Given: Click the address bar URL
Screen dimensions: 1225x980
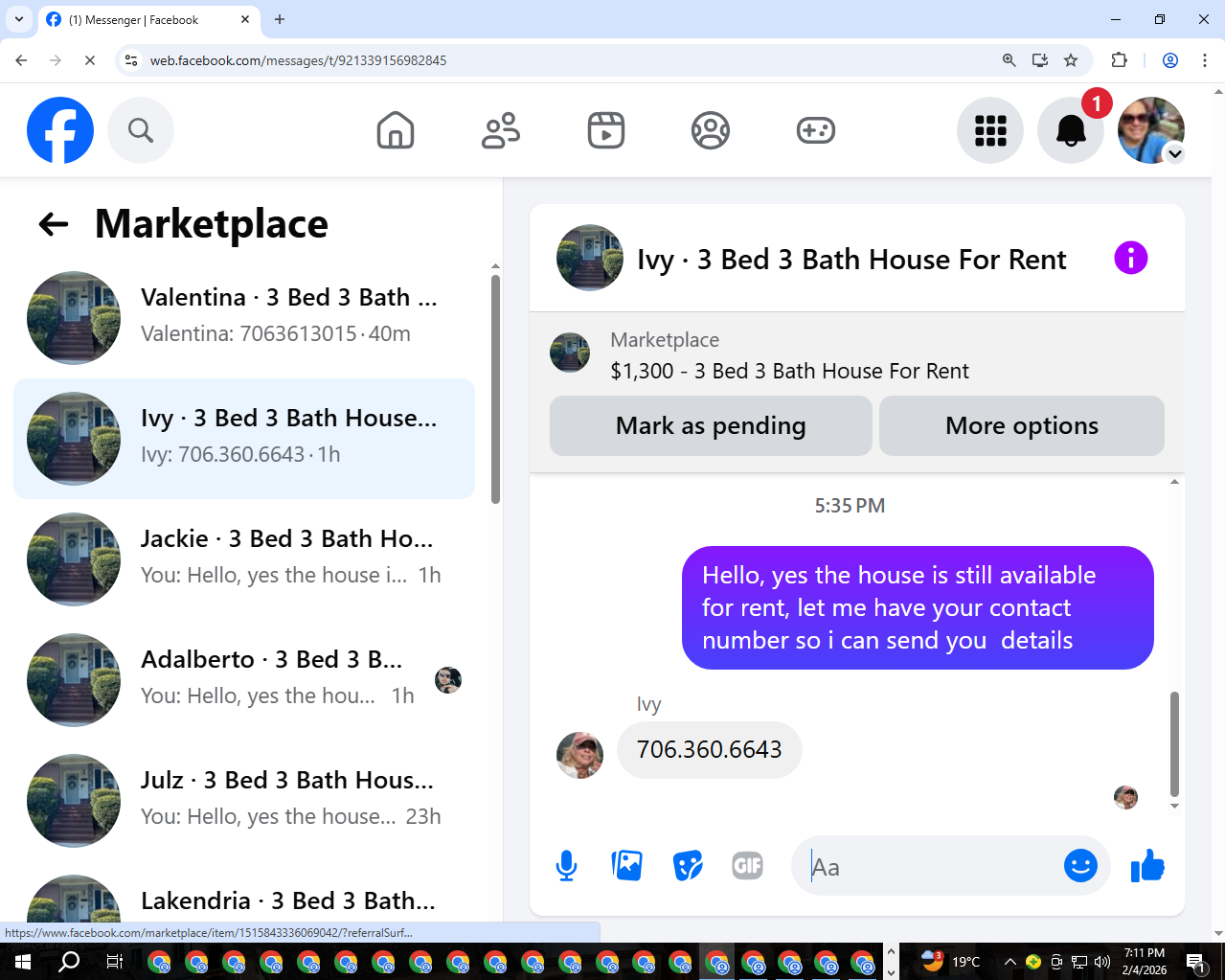Looking at the screenshot, I should click(x=299, y=60).
